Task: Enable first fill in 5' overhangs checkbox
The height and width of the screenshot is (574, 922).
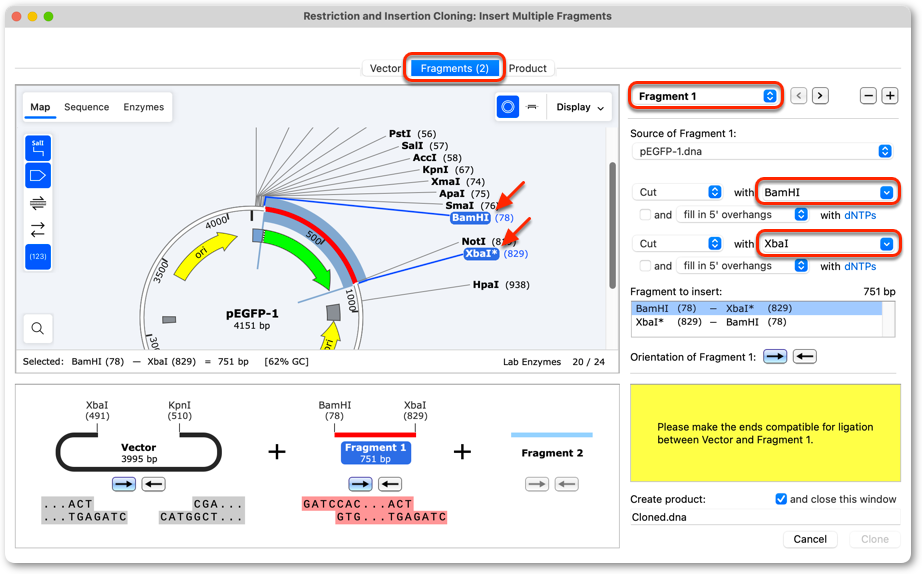Action: (x=645, y=215)
